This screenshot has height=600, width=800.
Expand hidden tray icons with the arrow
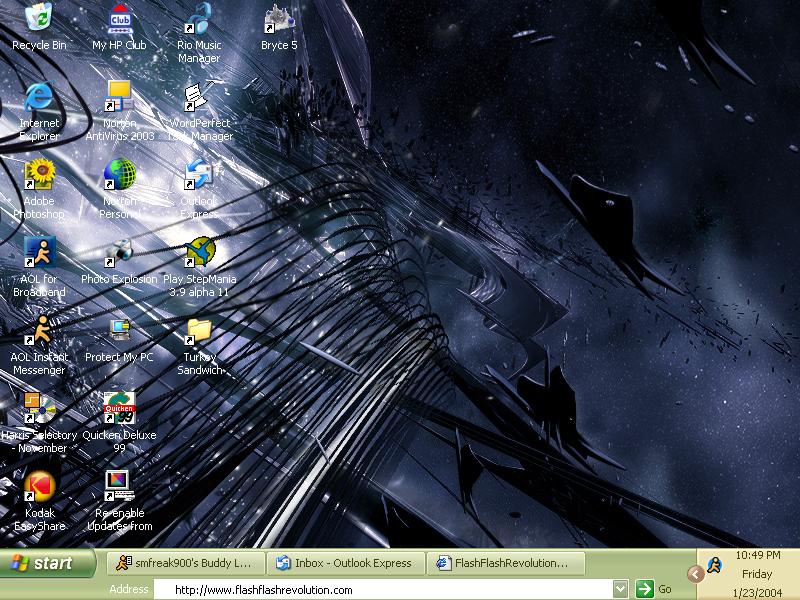(695, 574)
